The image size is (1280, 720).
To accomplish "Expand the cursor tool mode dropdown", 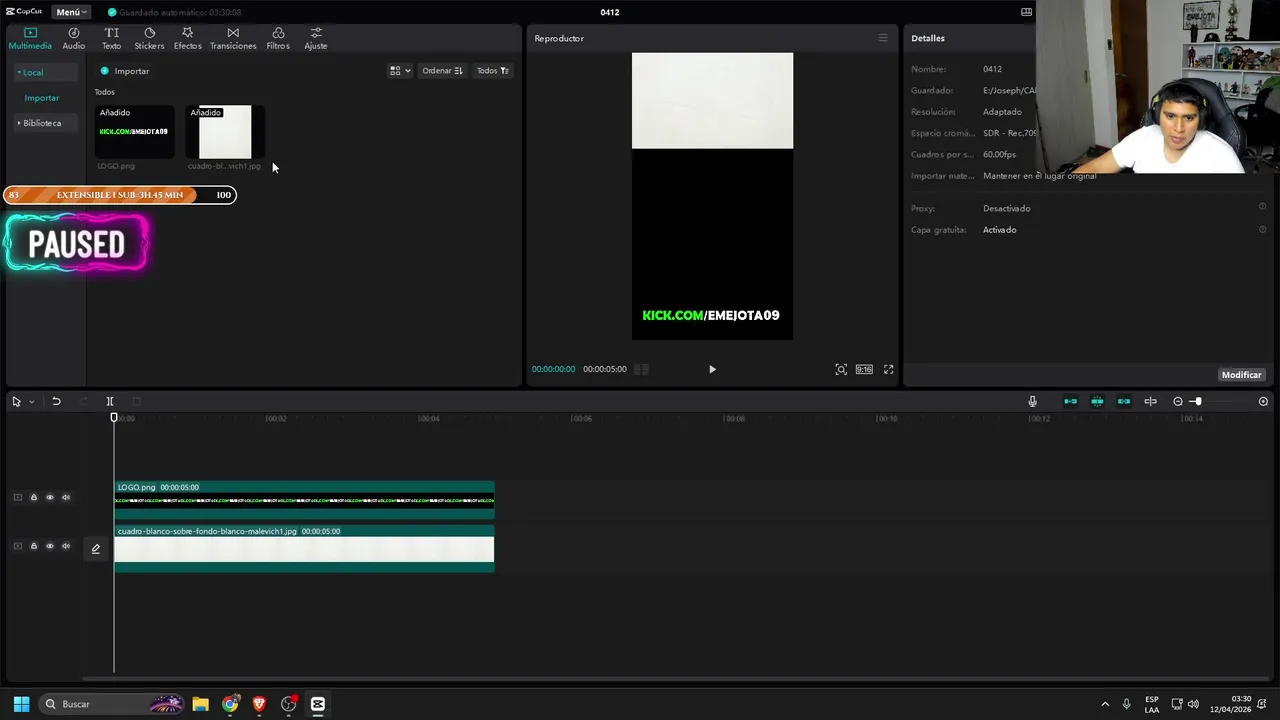I will pyautogui.click(x=31, y=401).
